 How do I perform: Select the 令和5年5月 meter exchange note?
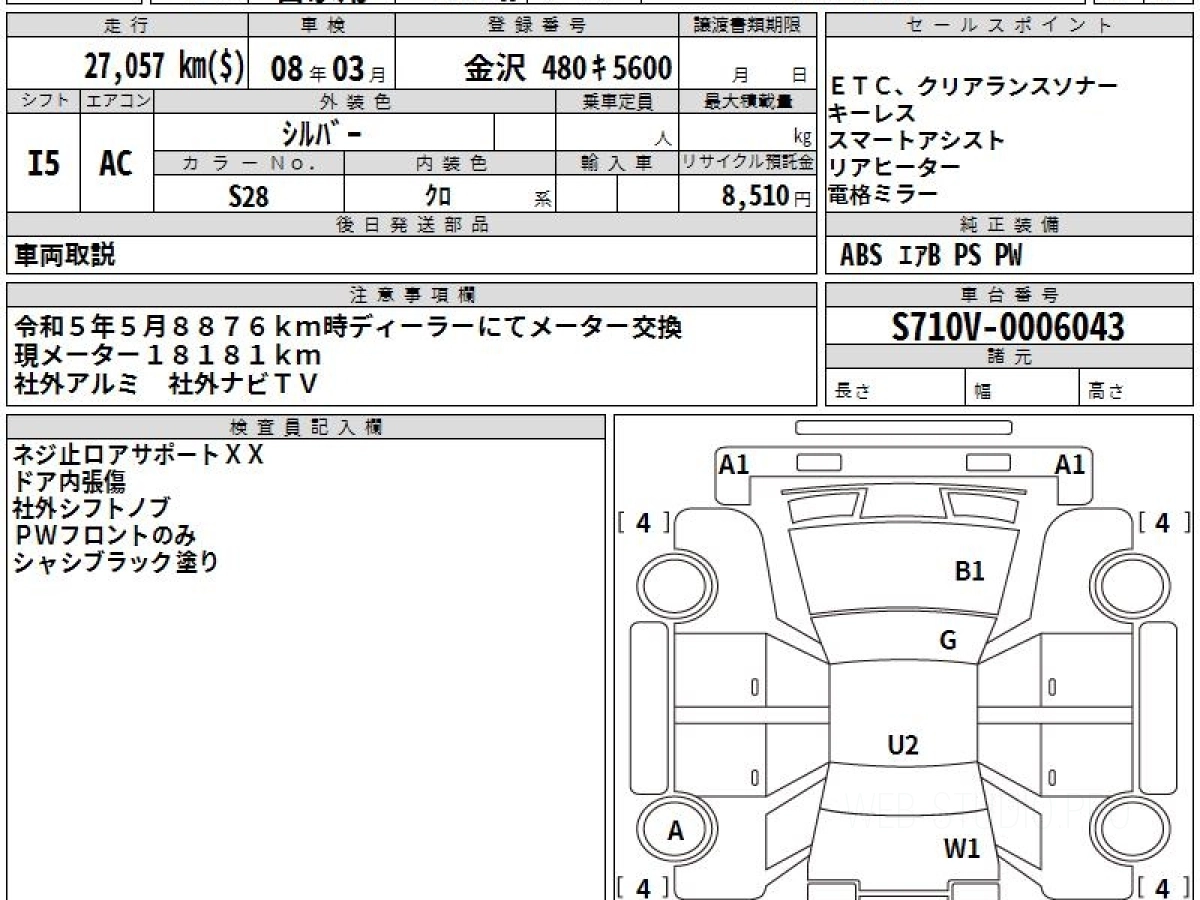pyautogui.click(x=348, y=327)
